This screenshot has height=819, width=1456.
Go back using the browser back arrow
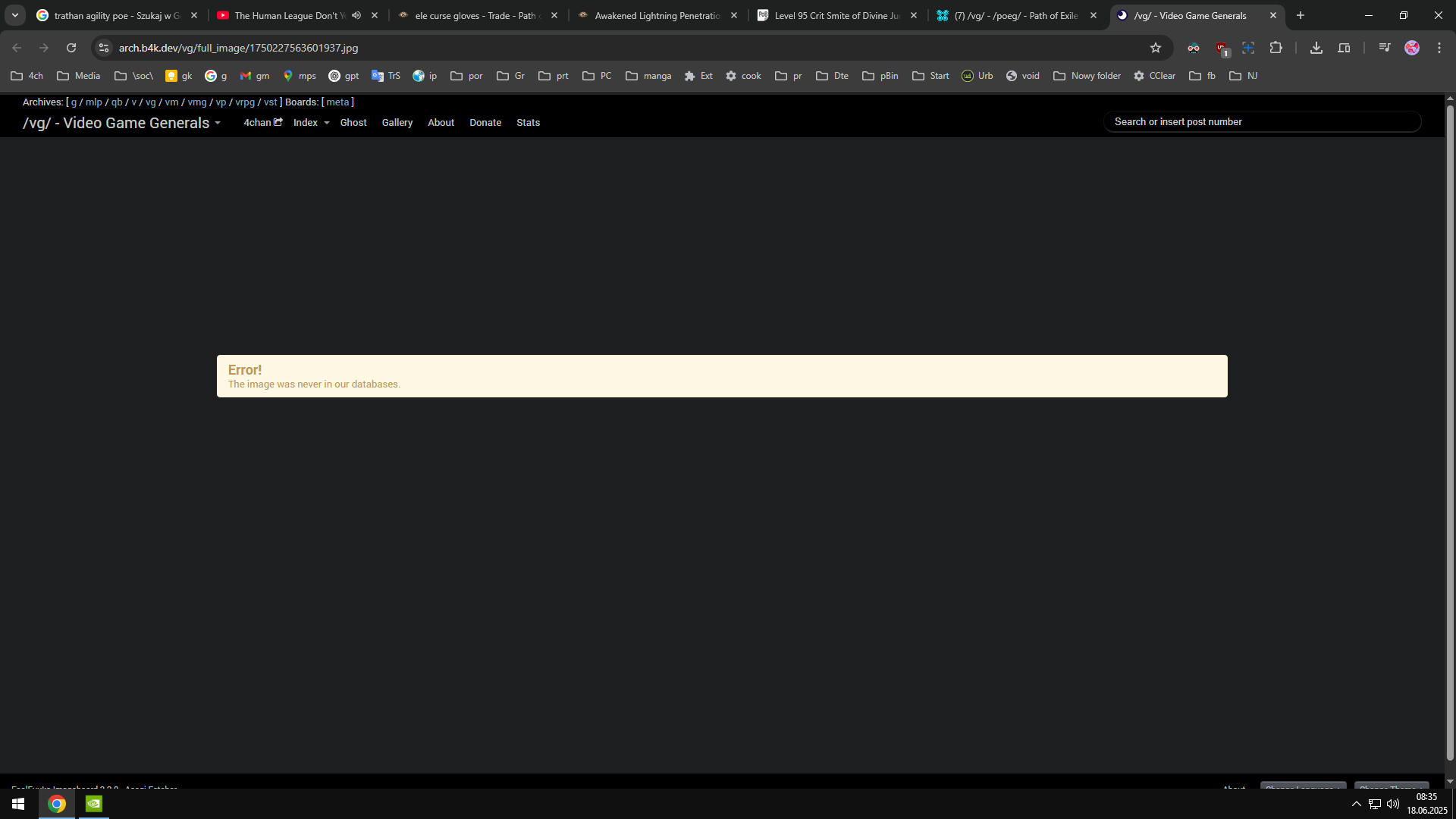point(17,48)
